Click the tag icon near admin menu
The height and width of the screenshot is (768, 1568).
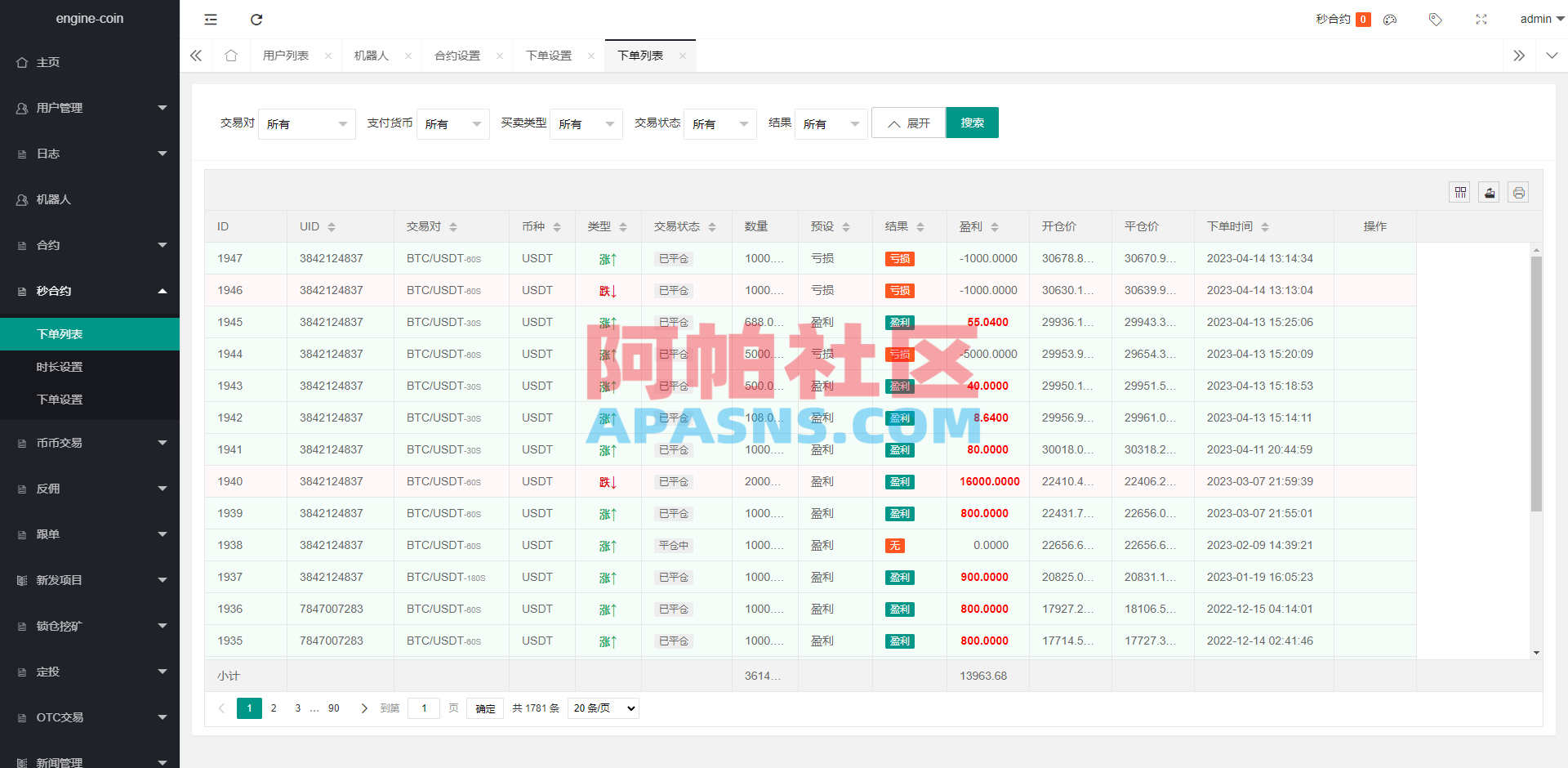point(1435,19)
